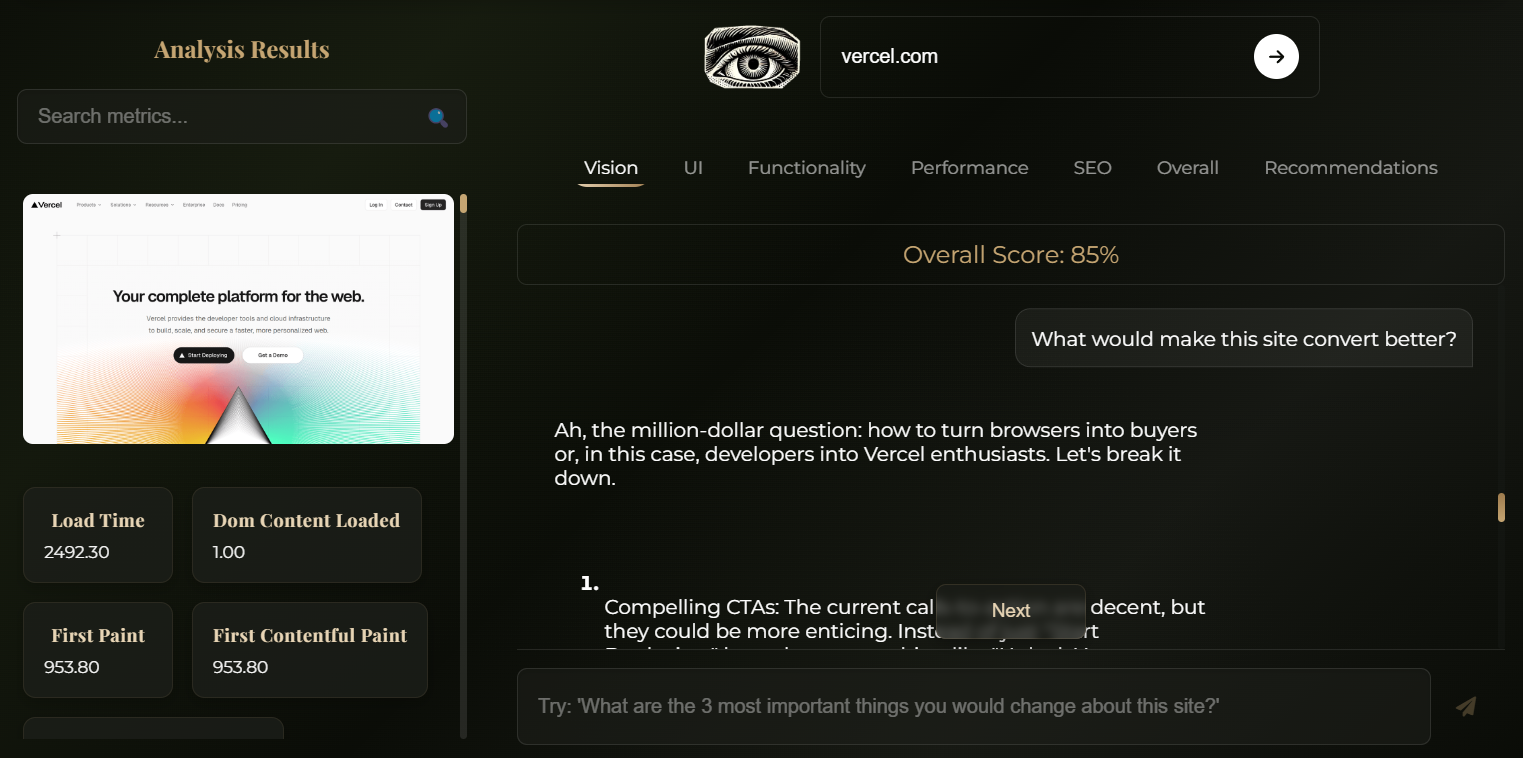This screenshot has width=1523, height=758.
Task: Open the UI tab
Action: (693, 168)
